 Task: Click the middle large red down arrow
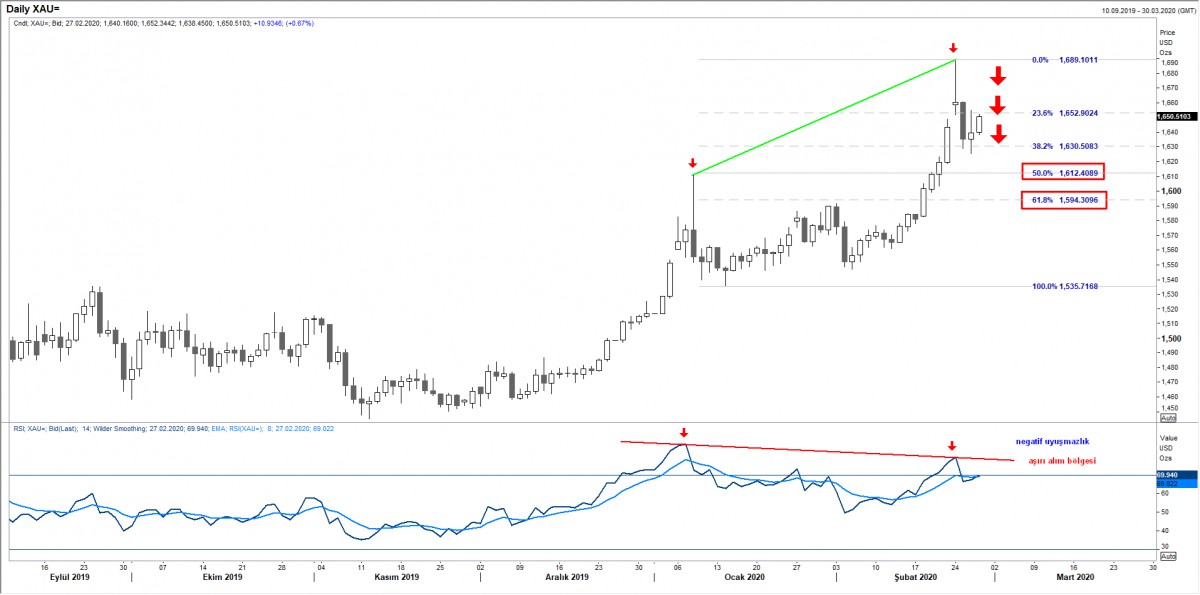998,105
